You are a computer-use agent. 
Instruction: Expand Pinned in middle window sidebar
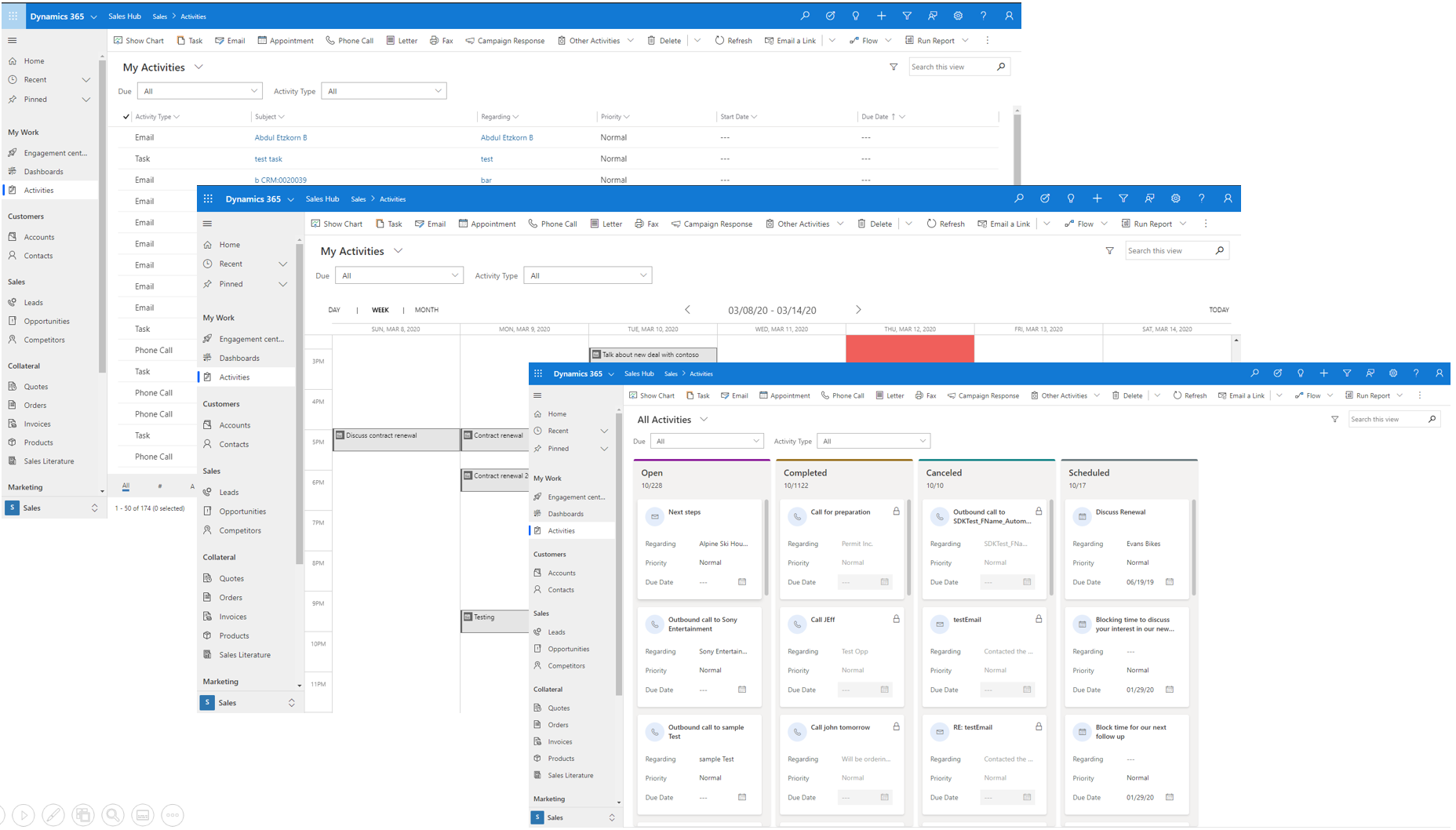point(282,284)
